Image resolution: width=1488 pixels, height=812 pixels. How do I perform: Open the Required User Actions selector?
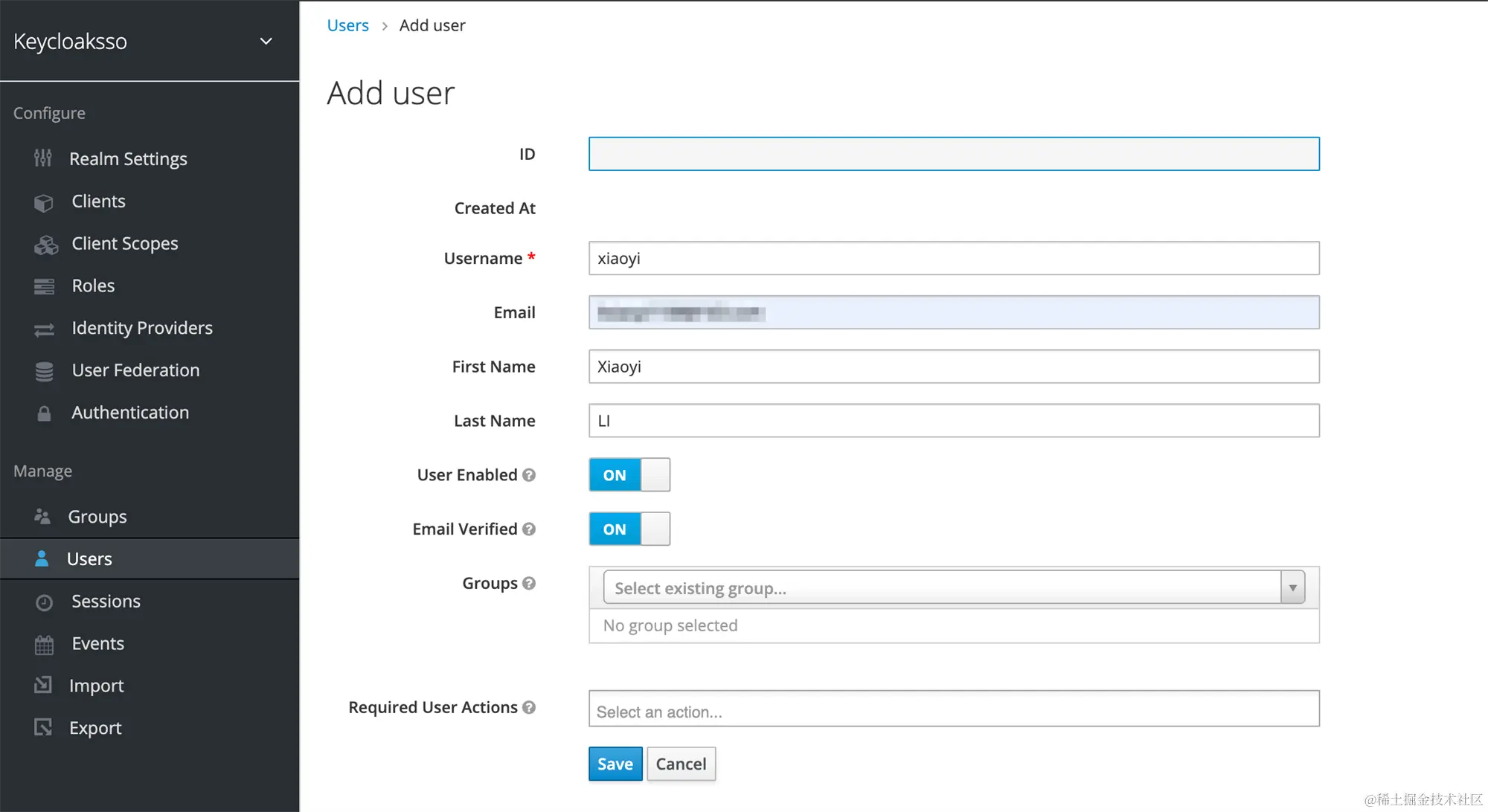tap(953, 709)
